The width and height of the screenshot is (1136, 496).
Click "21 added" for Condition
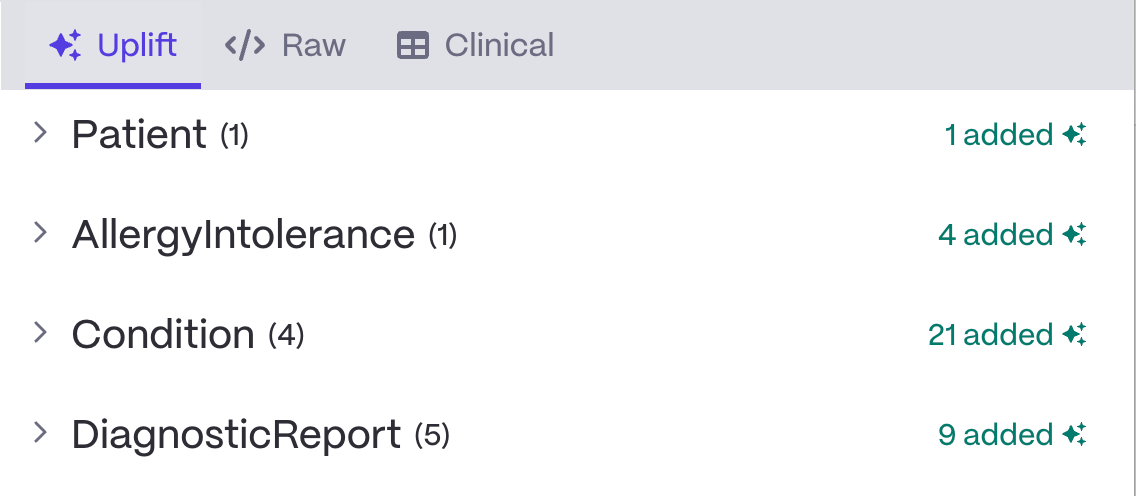click(x=990, y=335)
